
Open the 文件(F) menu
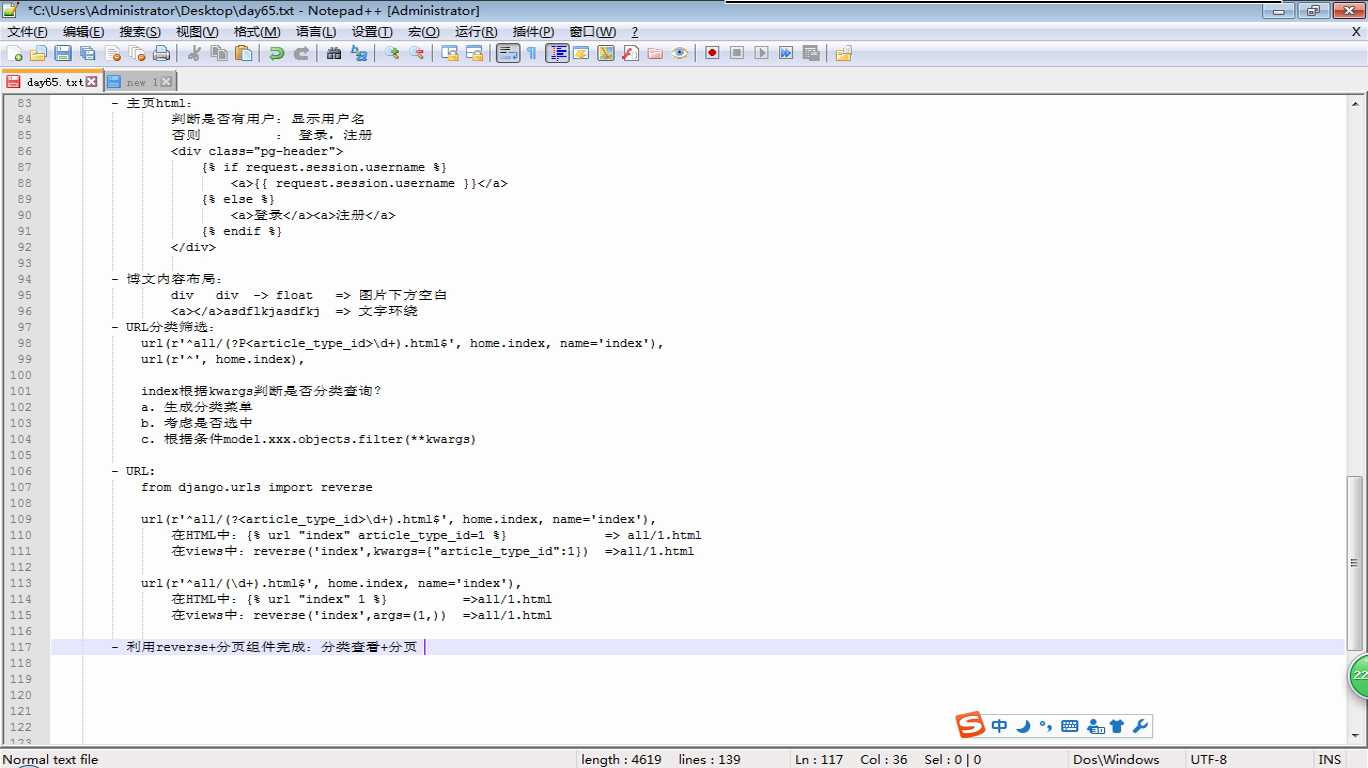pos(27,32)
